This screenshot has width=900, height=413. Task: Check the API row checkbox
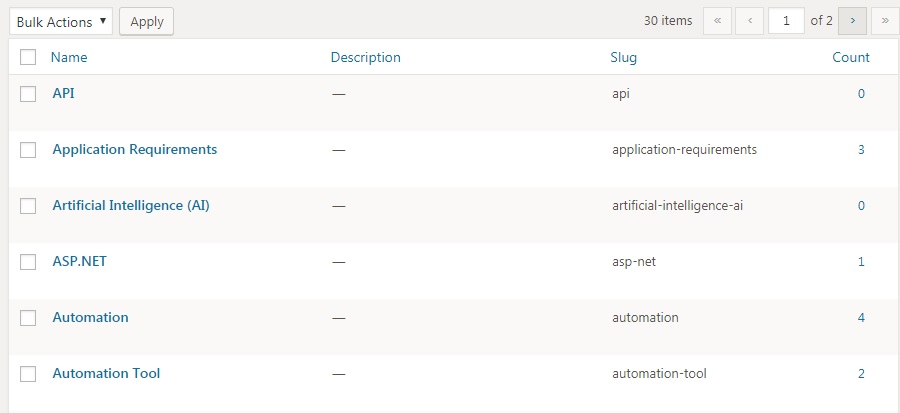[29, 94]
